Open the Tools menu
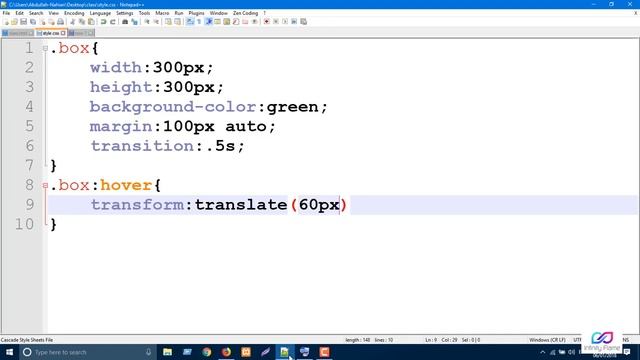 (x=144, y=13)
